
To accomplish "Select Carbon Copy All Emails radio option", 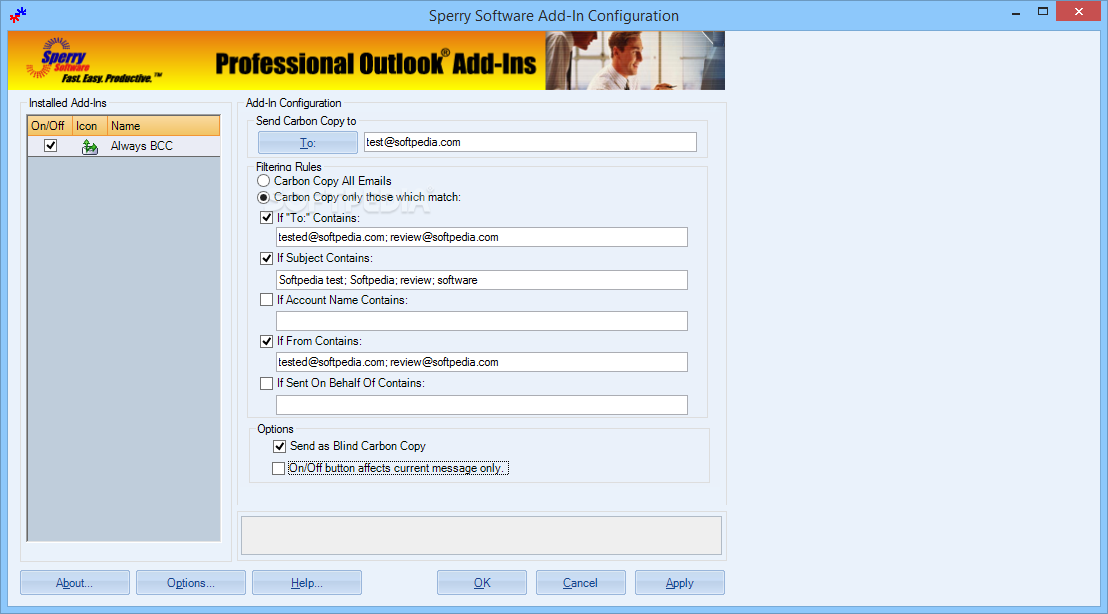I will 264,181.
